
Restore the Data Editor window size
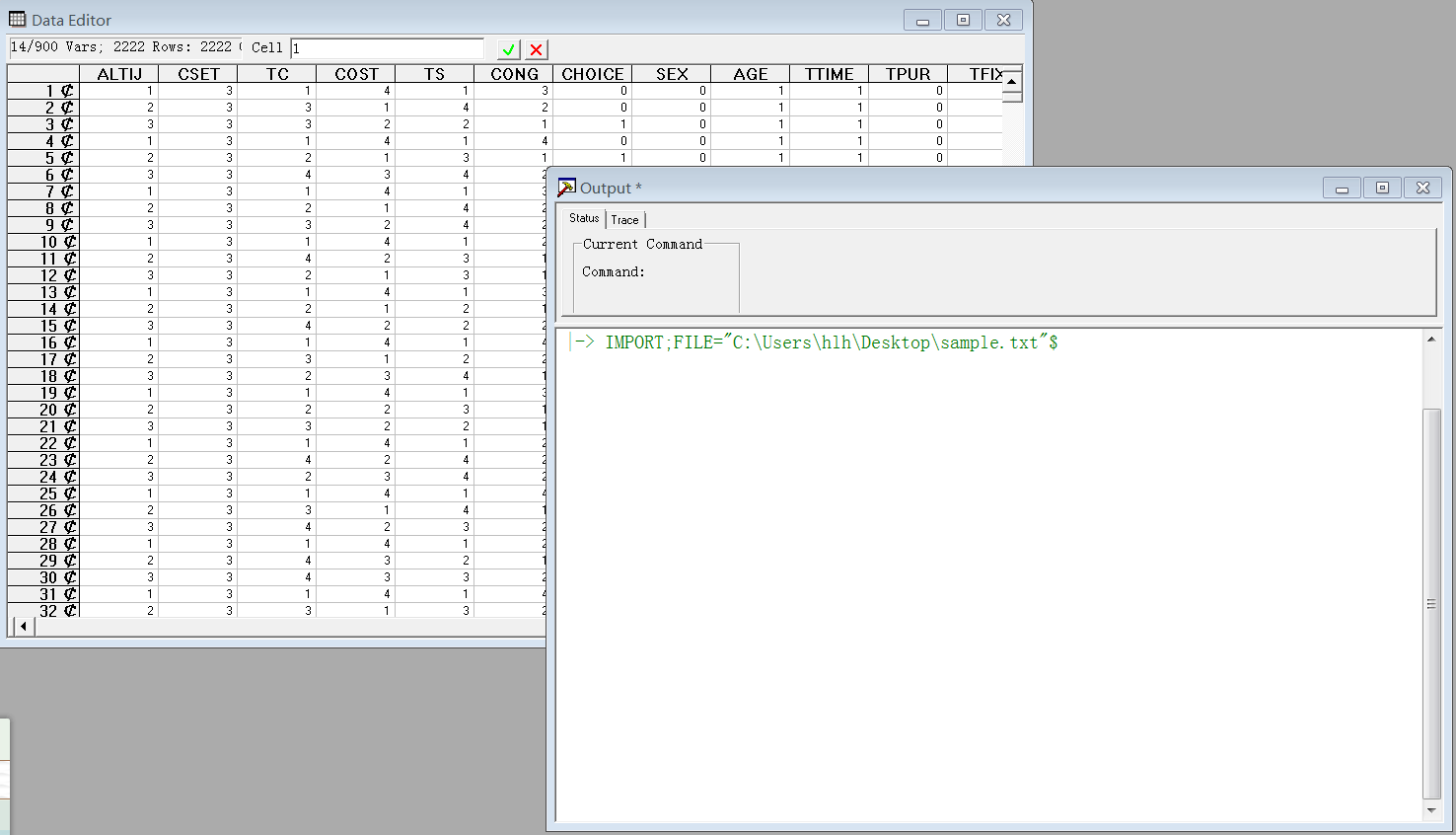963,20
